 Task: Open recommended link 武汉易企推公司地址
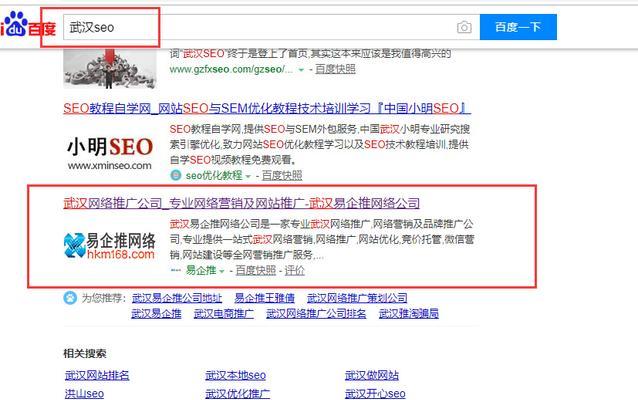[x=176, y=298]
